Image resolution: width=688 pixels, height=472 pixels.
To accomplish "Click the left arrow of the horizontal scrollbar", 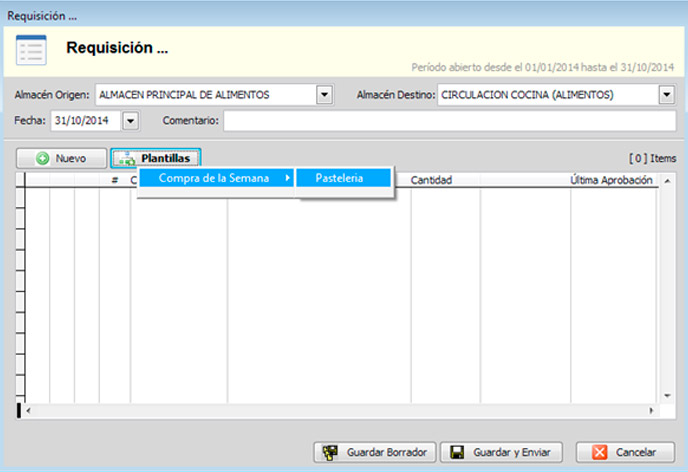I will [28, 410].
